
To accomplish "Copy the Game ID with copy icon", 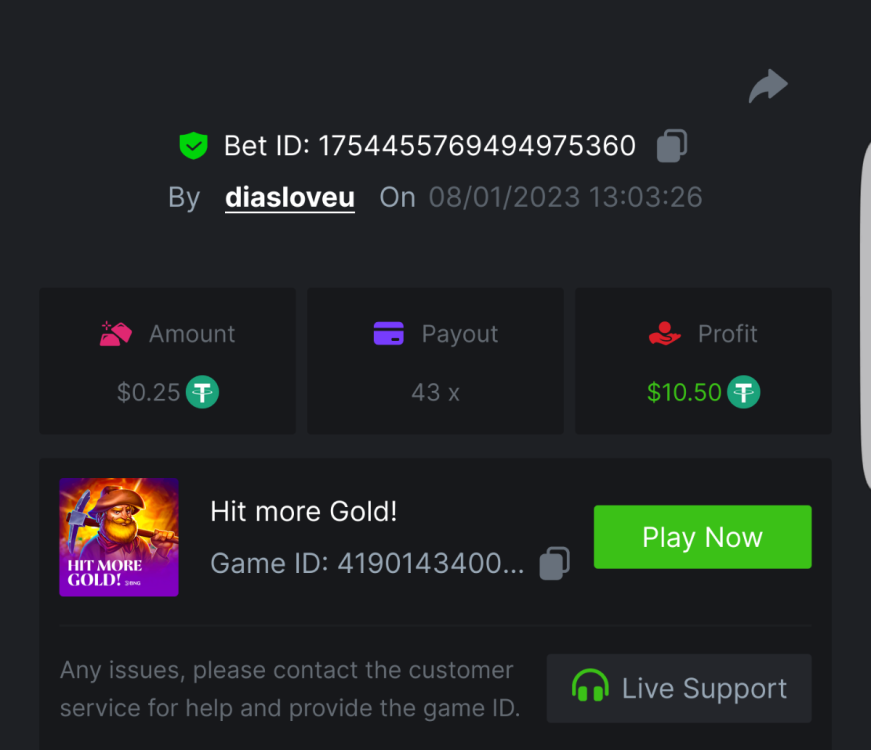I will click(x=555, y=563).
